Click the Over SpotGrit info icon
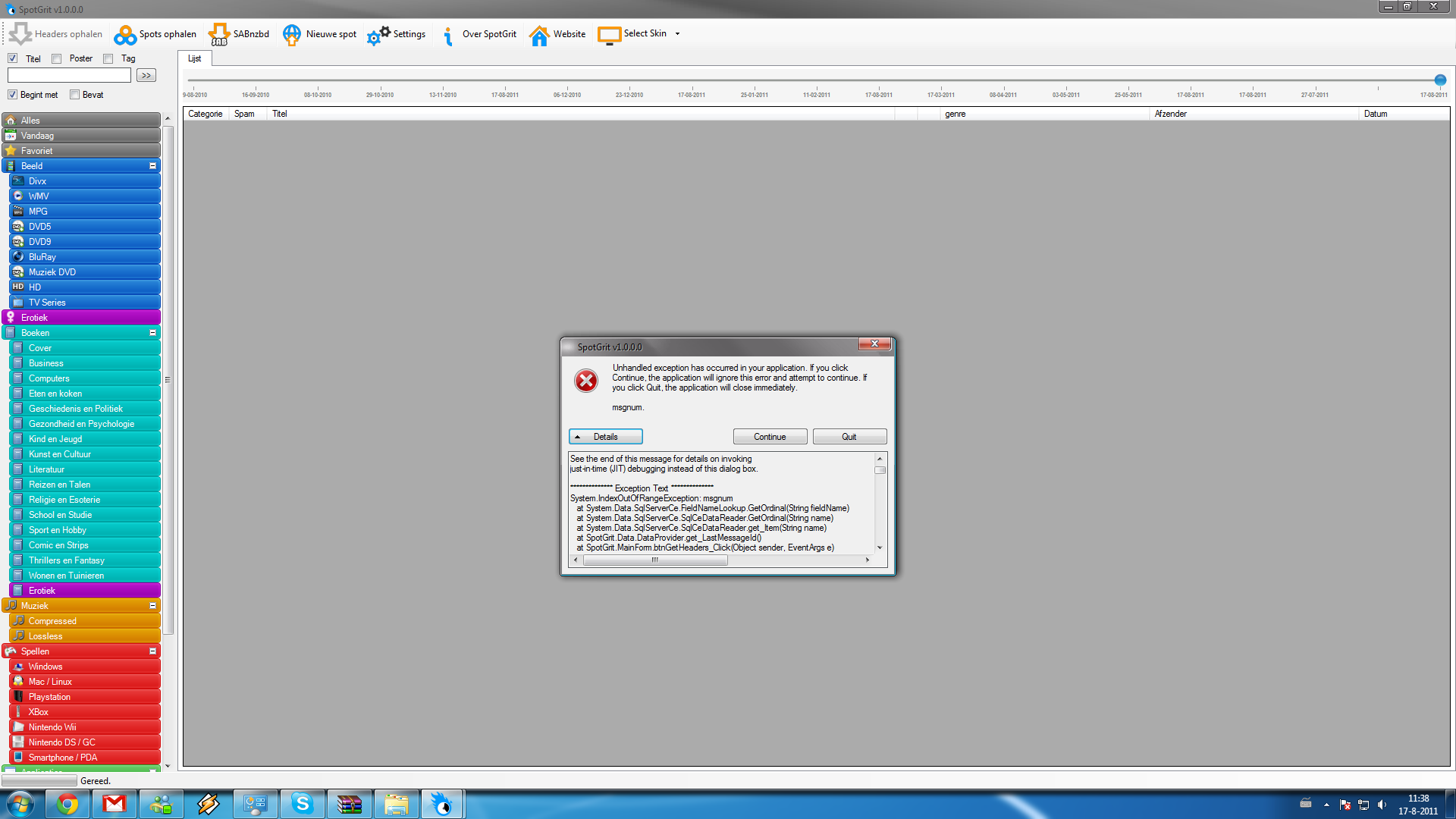Screen dimensions: 1456x819 [448, 35]
